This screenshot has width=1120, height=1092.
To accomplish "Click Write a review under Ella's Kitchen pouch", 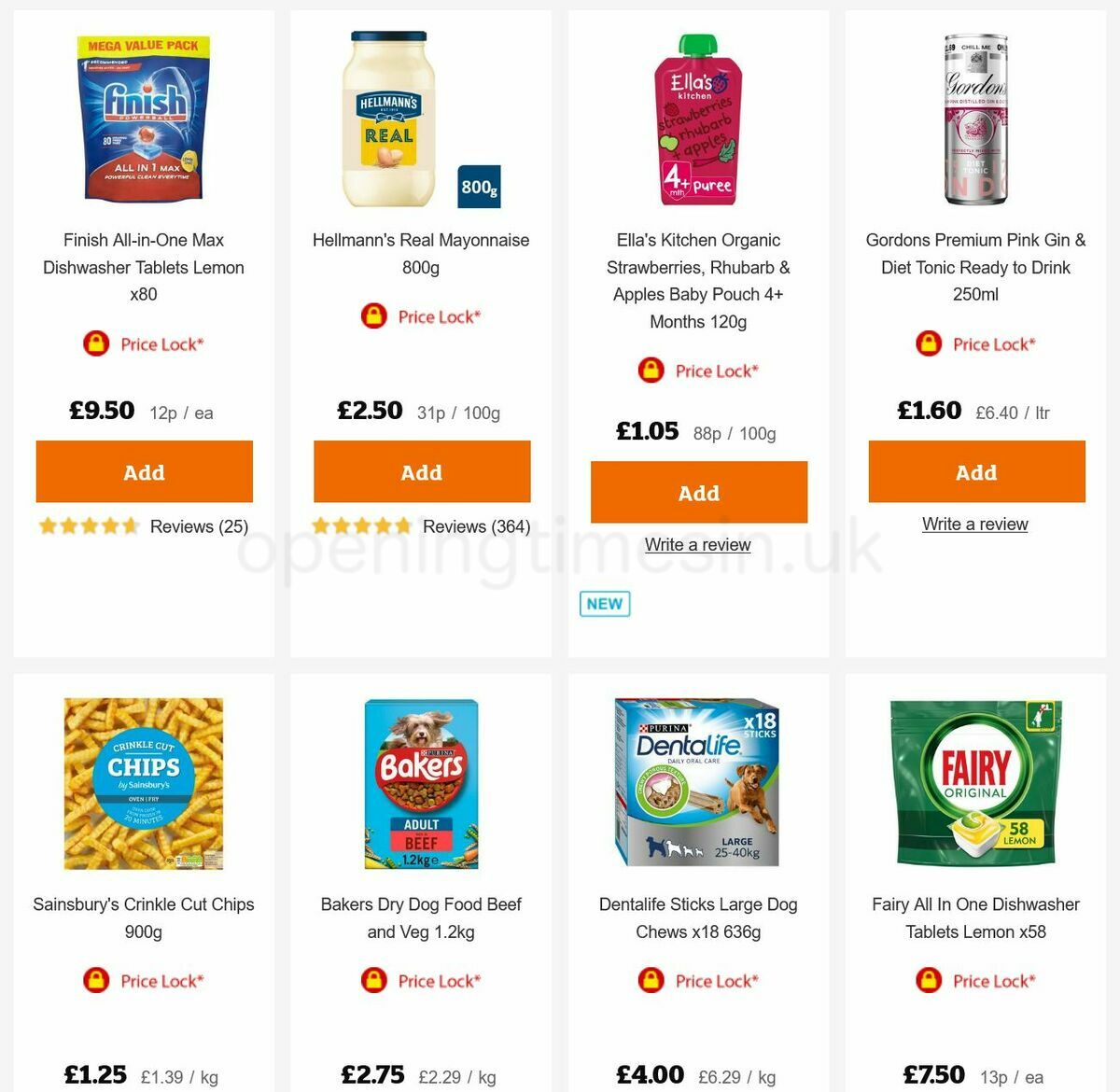I will click(x=698, y=544).
